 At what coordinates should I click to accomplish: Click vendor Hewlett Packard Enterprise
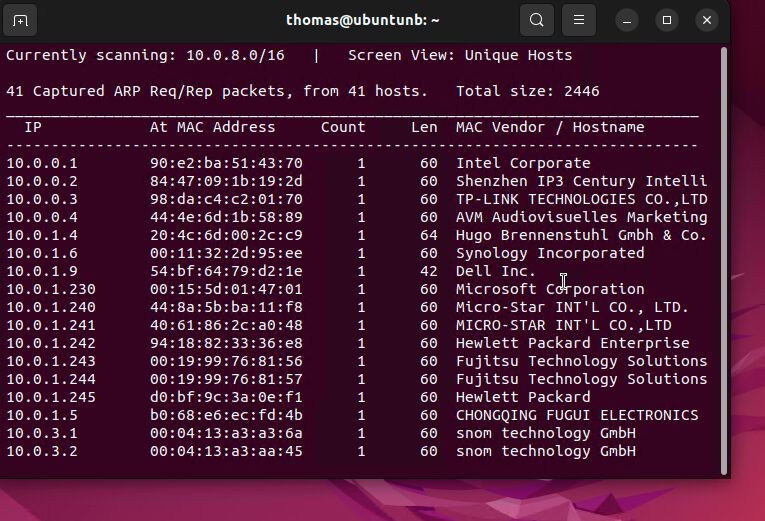click(x=573, y=343)
